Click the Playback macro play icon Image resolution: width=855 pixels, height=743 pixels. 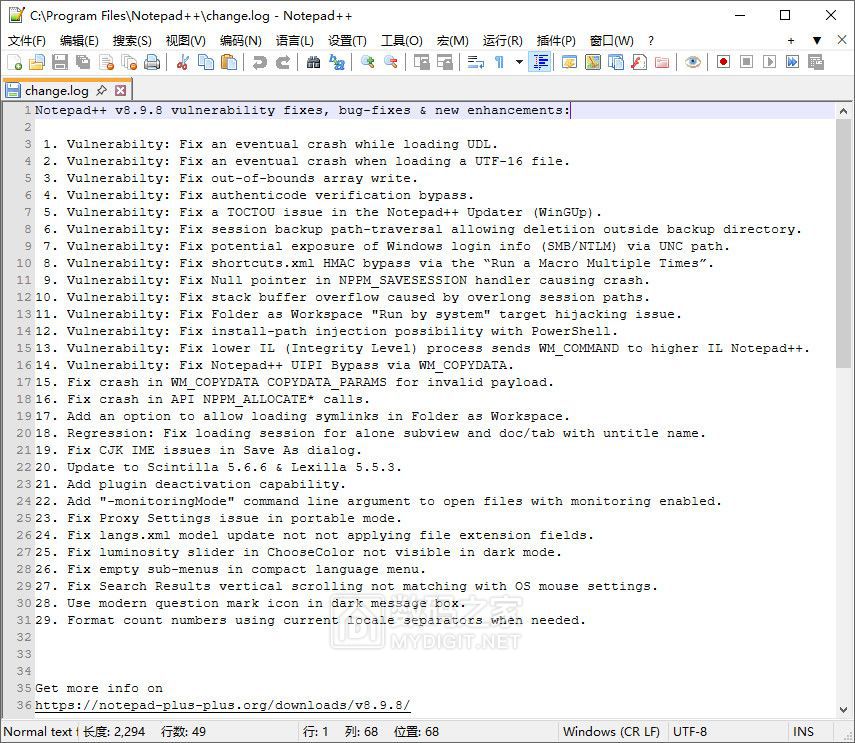pos(769,62)
